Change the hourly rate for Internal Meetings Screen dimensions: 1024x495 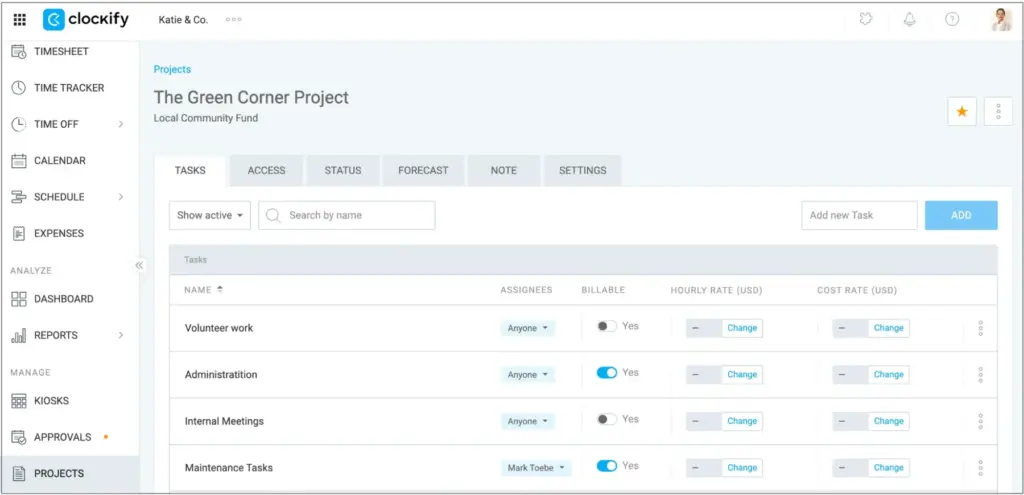click(x=742, y=421)
